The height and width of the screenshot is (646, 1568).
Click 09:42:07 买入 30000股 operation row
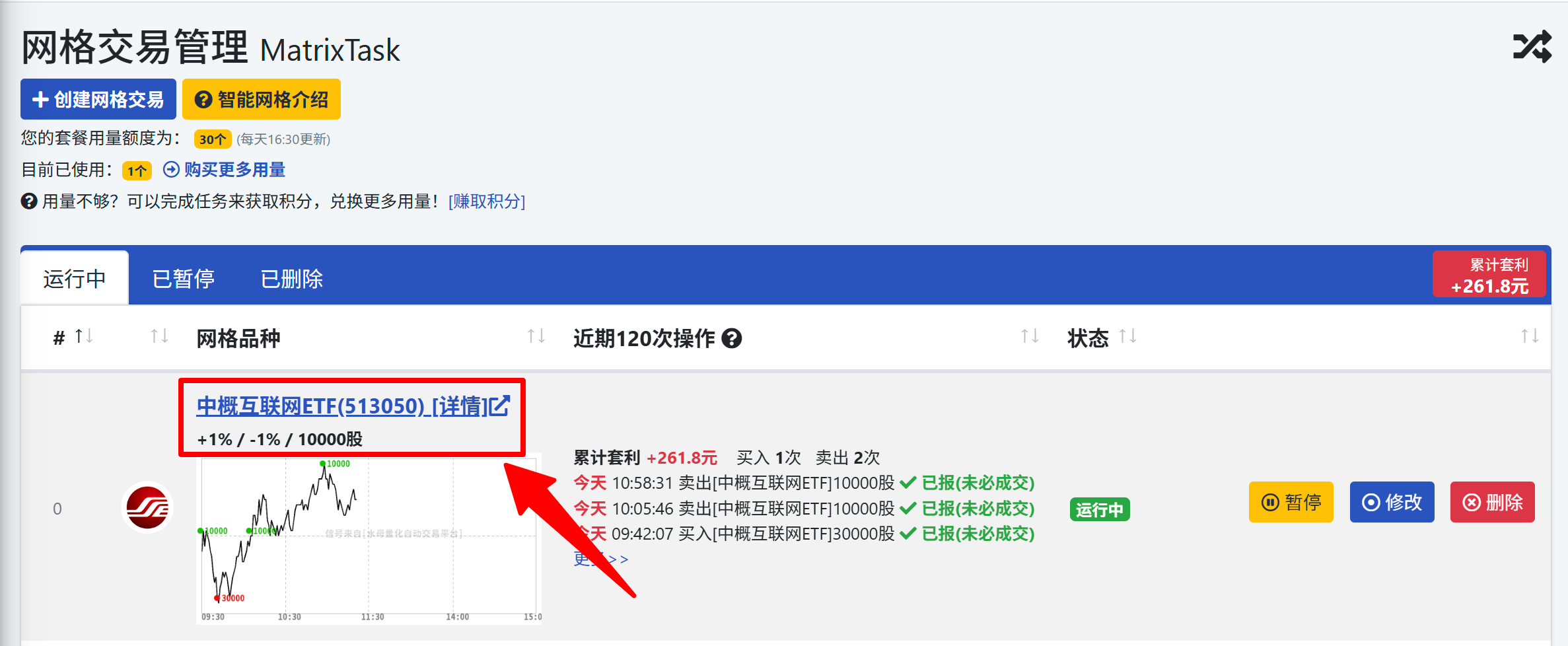pyautogui.click(x=804, y=534)
